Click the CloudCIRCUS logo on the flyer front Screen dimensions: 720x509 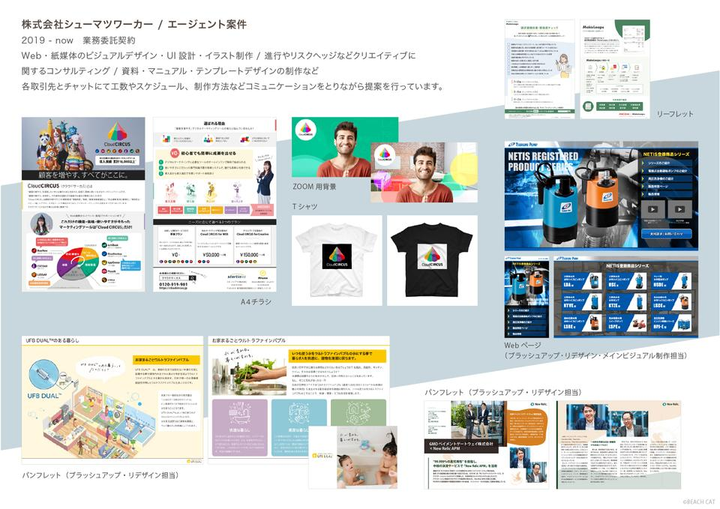118,133
